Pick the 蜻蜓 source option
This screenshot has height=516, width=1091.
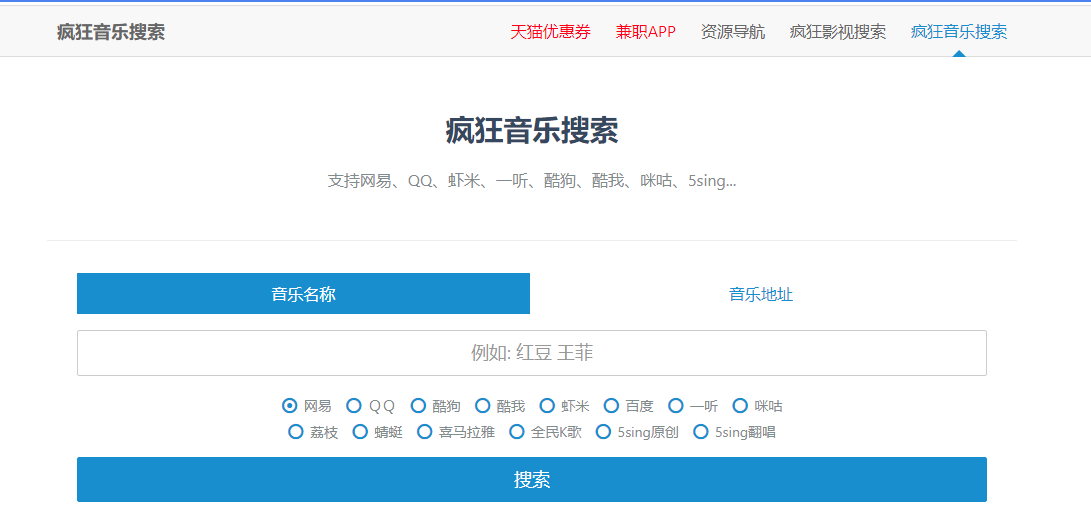click(x=360, y=432)
